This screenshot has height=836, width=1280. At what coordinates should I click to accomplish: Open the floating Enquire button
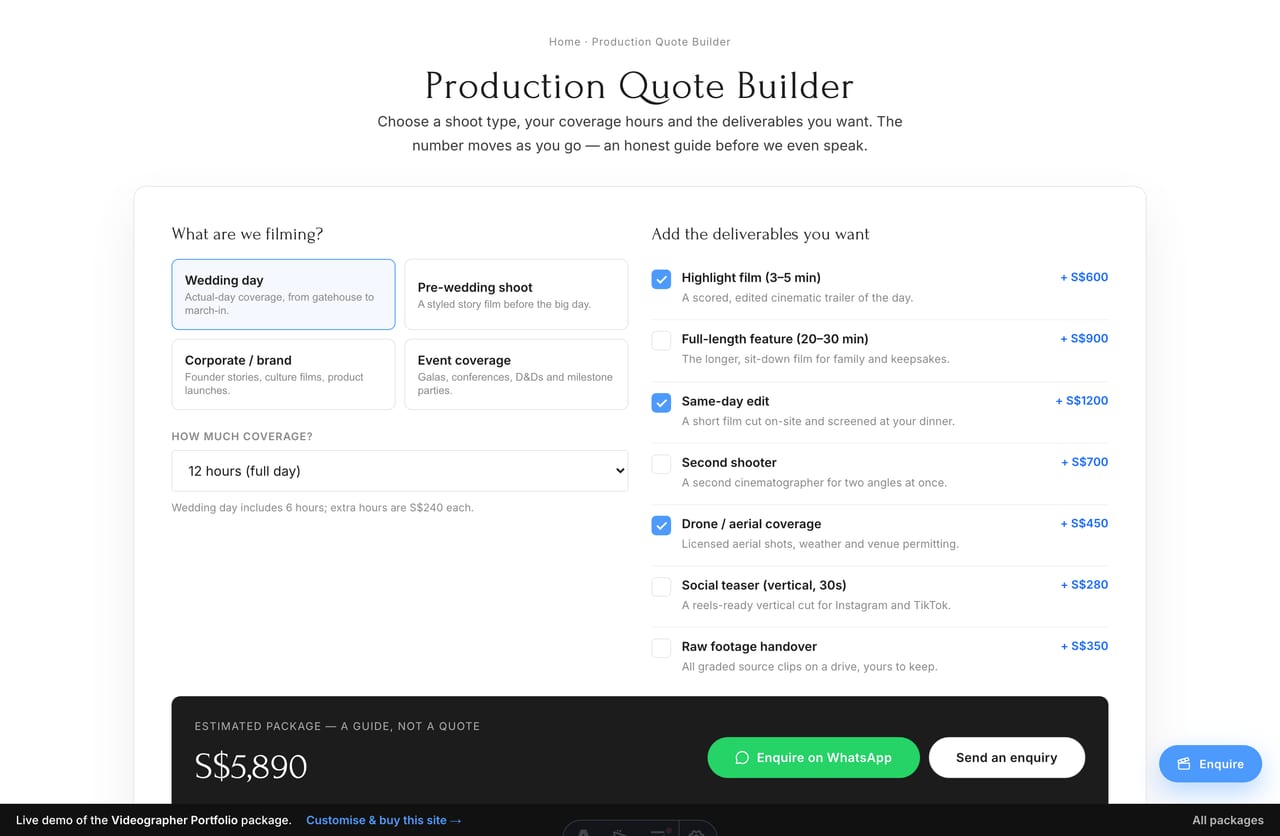click(1210, 764)
